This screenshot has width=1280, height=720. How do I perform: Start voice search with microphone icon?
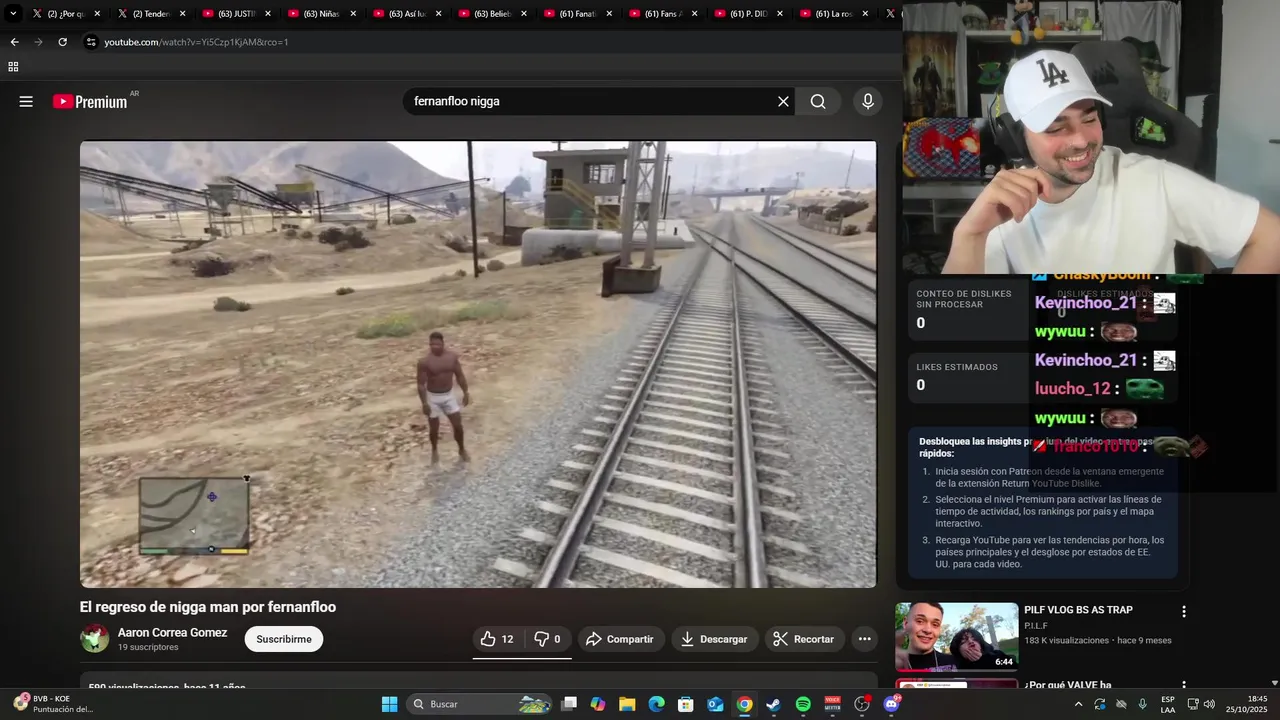pyautogui.click(x=868, y=101)
